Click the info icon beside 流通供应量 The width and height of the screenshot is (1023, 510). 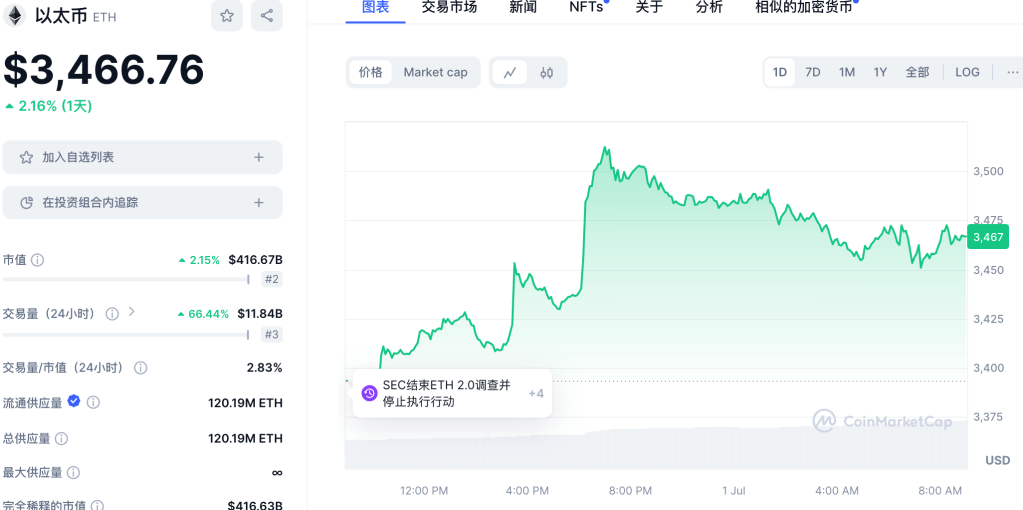pyautogui.click(x=93, y=402)
